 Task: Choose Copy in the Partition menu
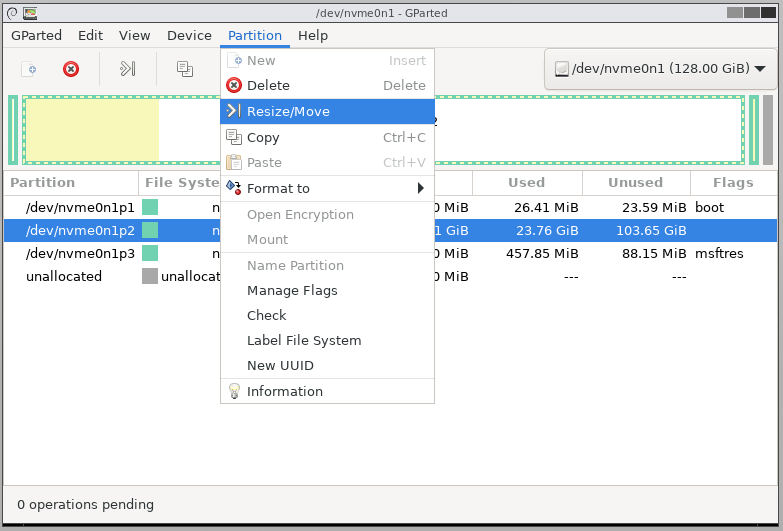pos(327,137)
